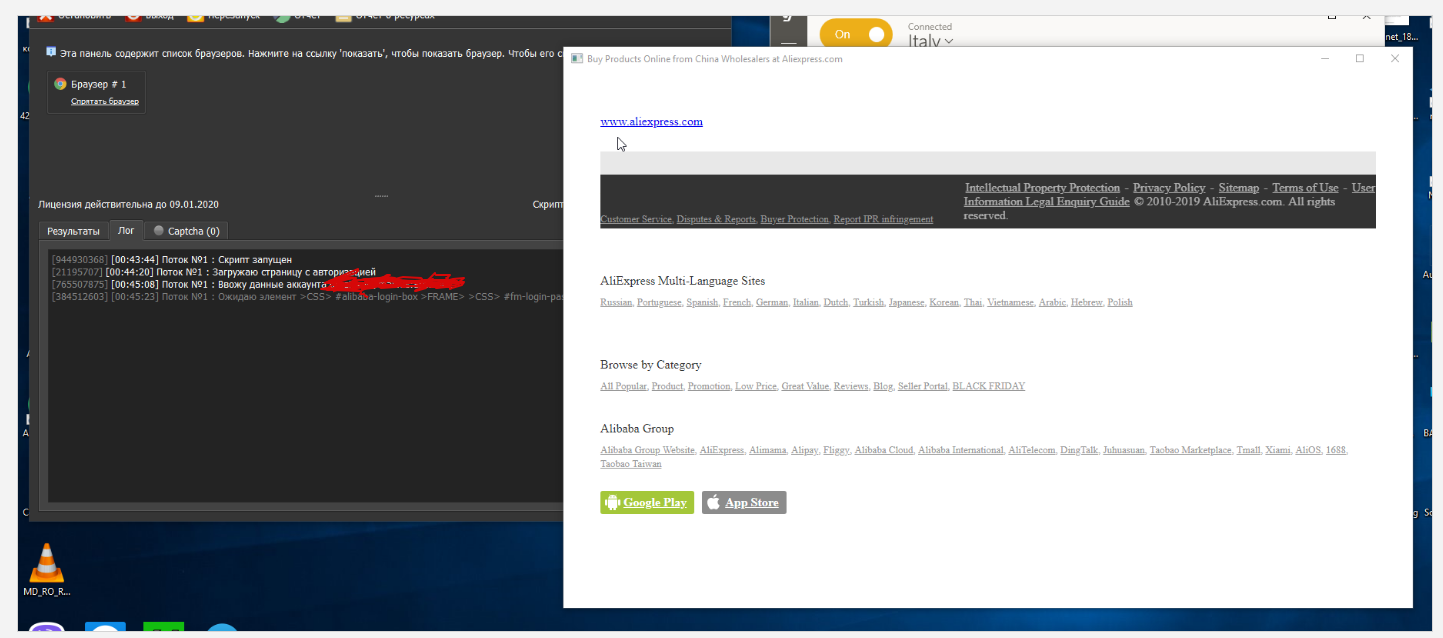
Task: Open the DingTalk link
Action: (1079, 450)
